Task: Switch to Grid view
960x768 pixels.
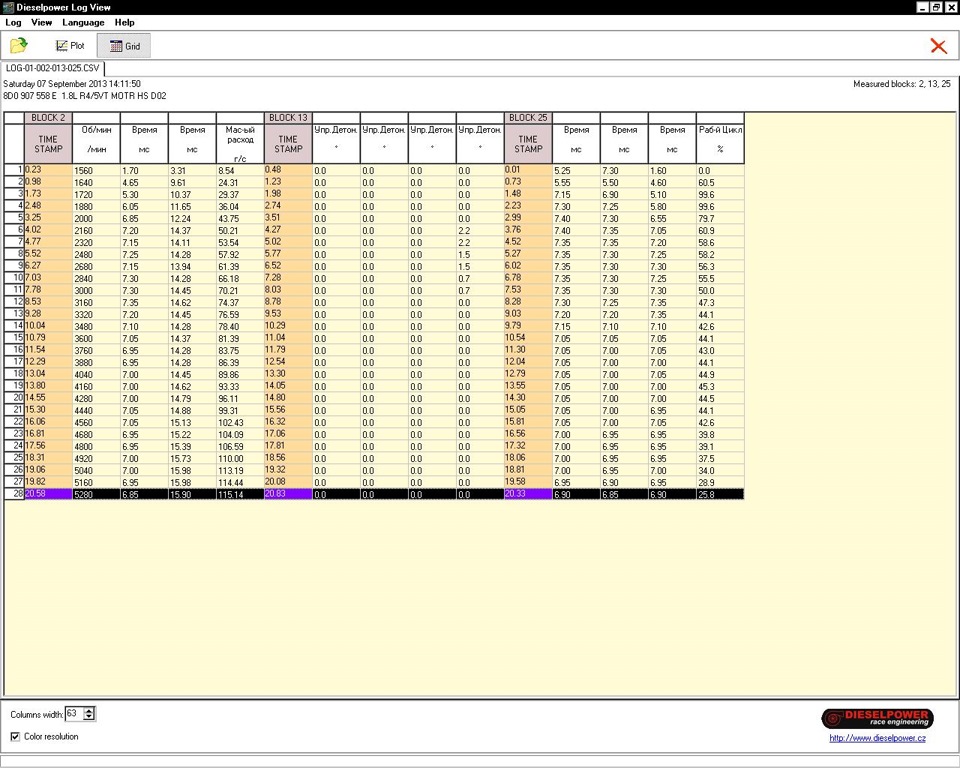Action: click(x=124, y=46)
